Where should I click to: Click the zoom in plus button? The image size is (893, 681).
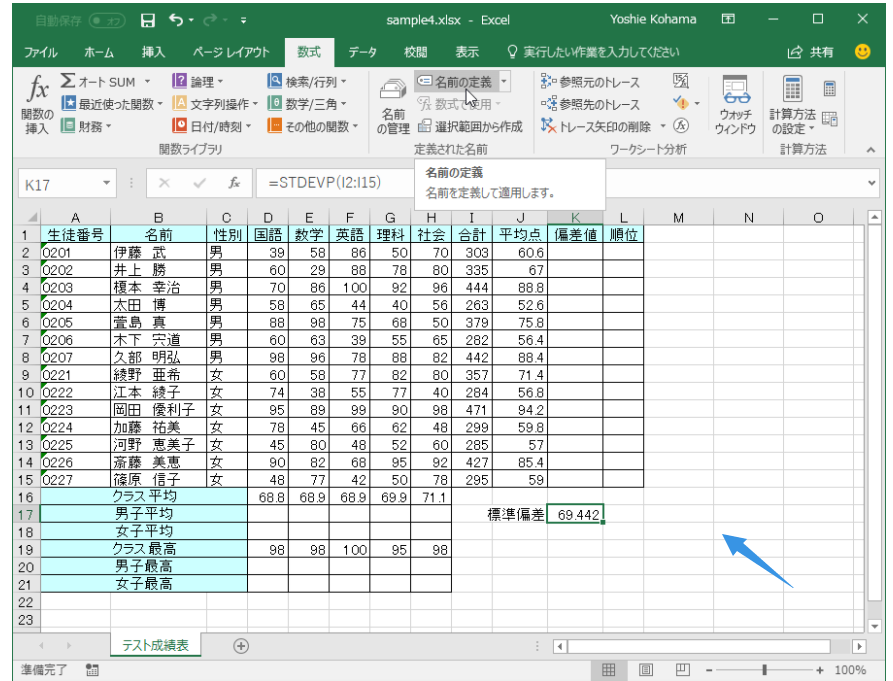[820, 670]
